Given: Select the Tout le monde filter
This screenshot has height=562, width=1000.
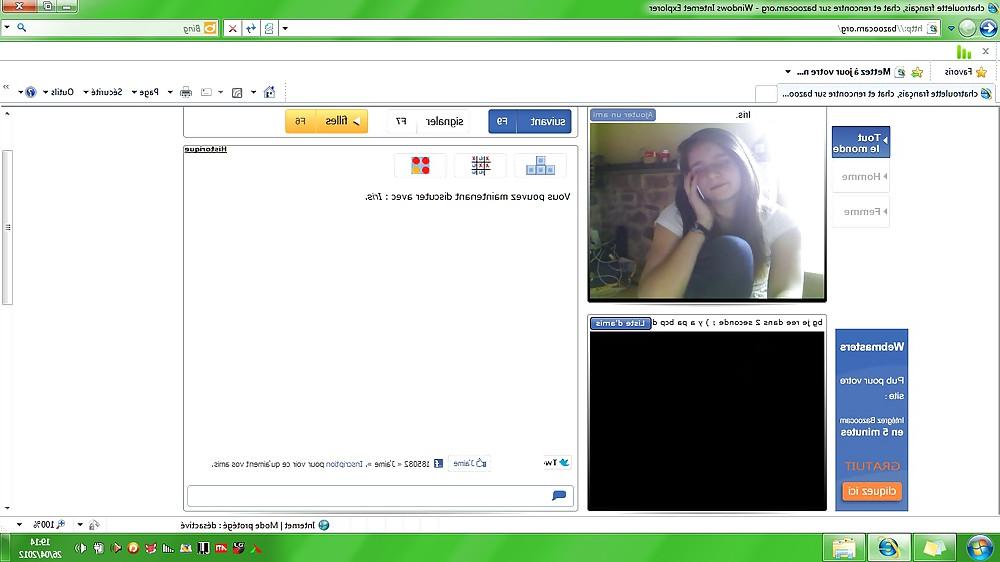Looking at the screenshot, I should pos(860,142).
